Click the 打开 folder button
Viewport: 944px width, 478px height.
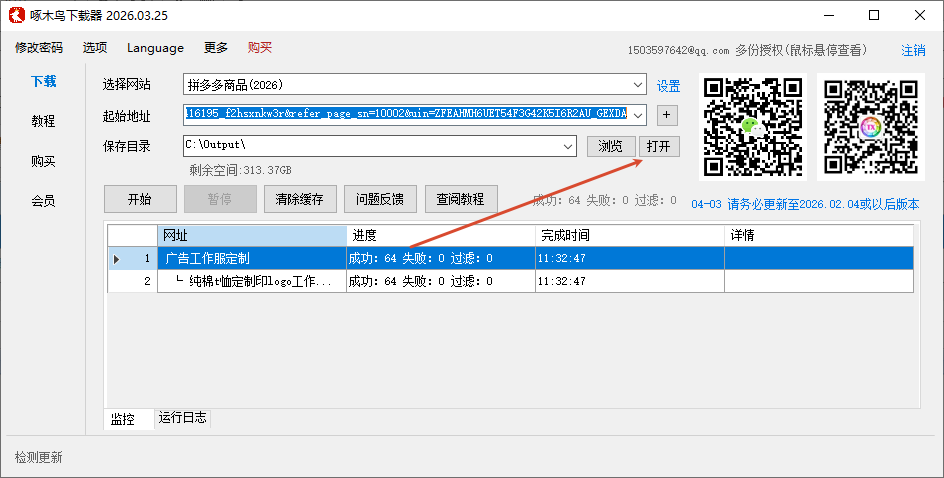coord(659,146)
